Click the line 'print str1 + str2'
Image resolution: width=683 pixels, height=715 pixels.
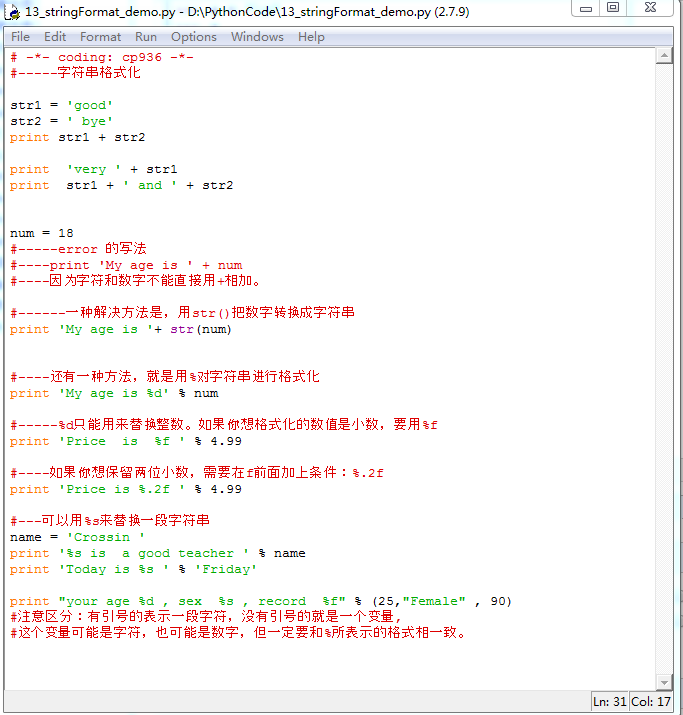click(x=78, y=137)
